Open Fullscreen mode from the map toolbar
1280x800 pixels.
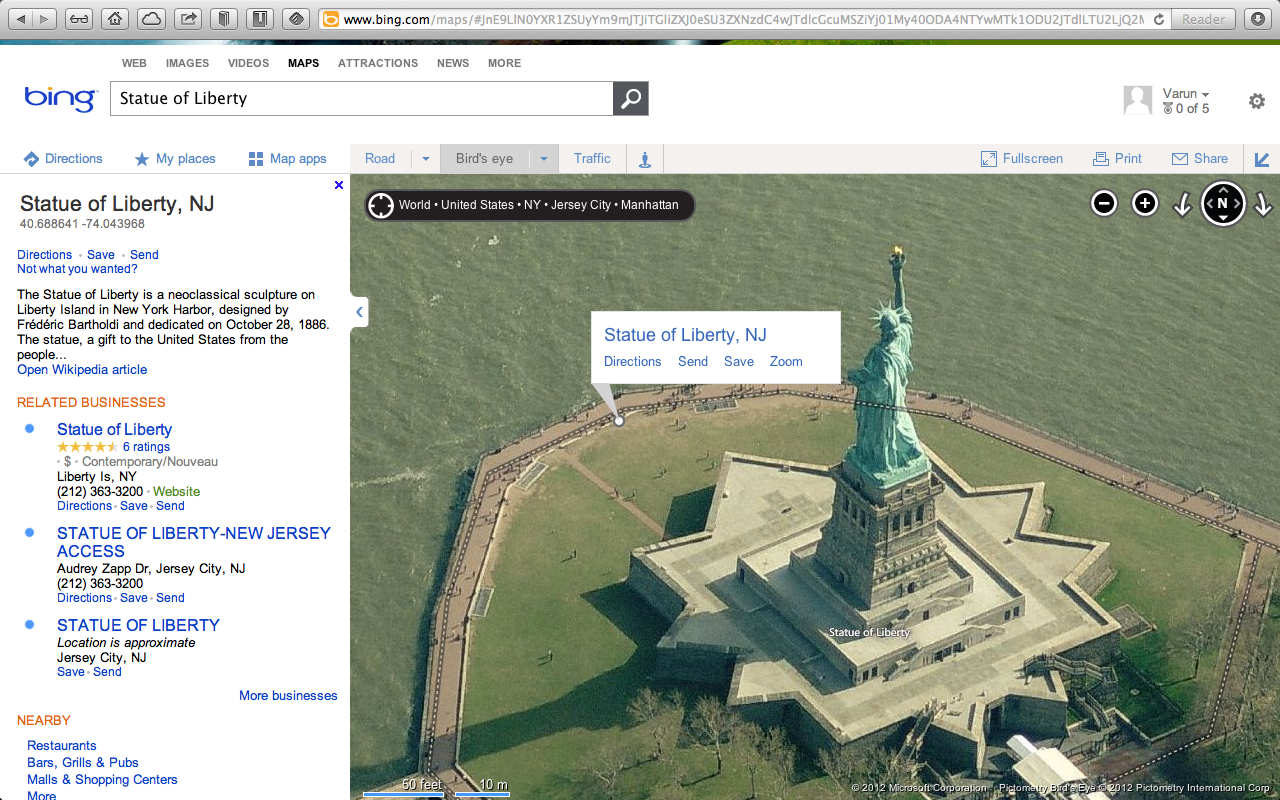tap(1021, 158)
